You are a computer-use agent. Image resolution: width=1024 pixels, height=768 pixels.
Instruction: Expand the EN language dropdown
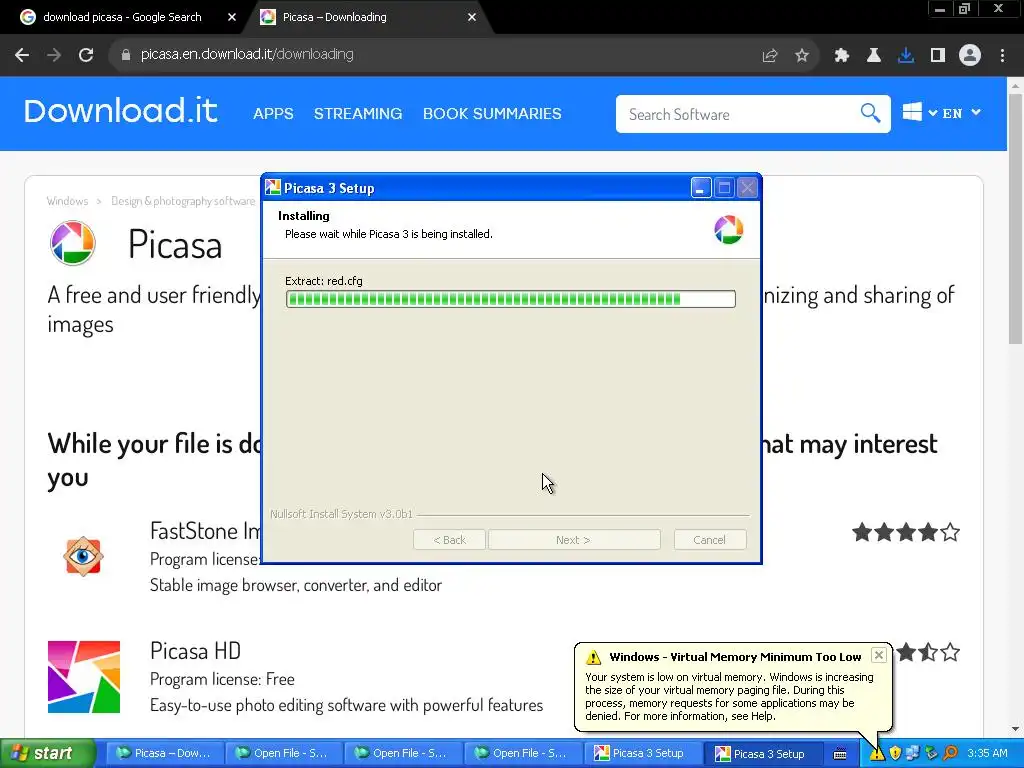pos(961,113)
